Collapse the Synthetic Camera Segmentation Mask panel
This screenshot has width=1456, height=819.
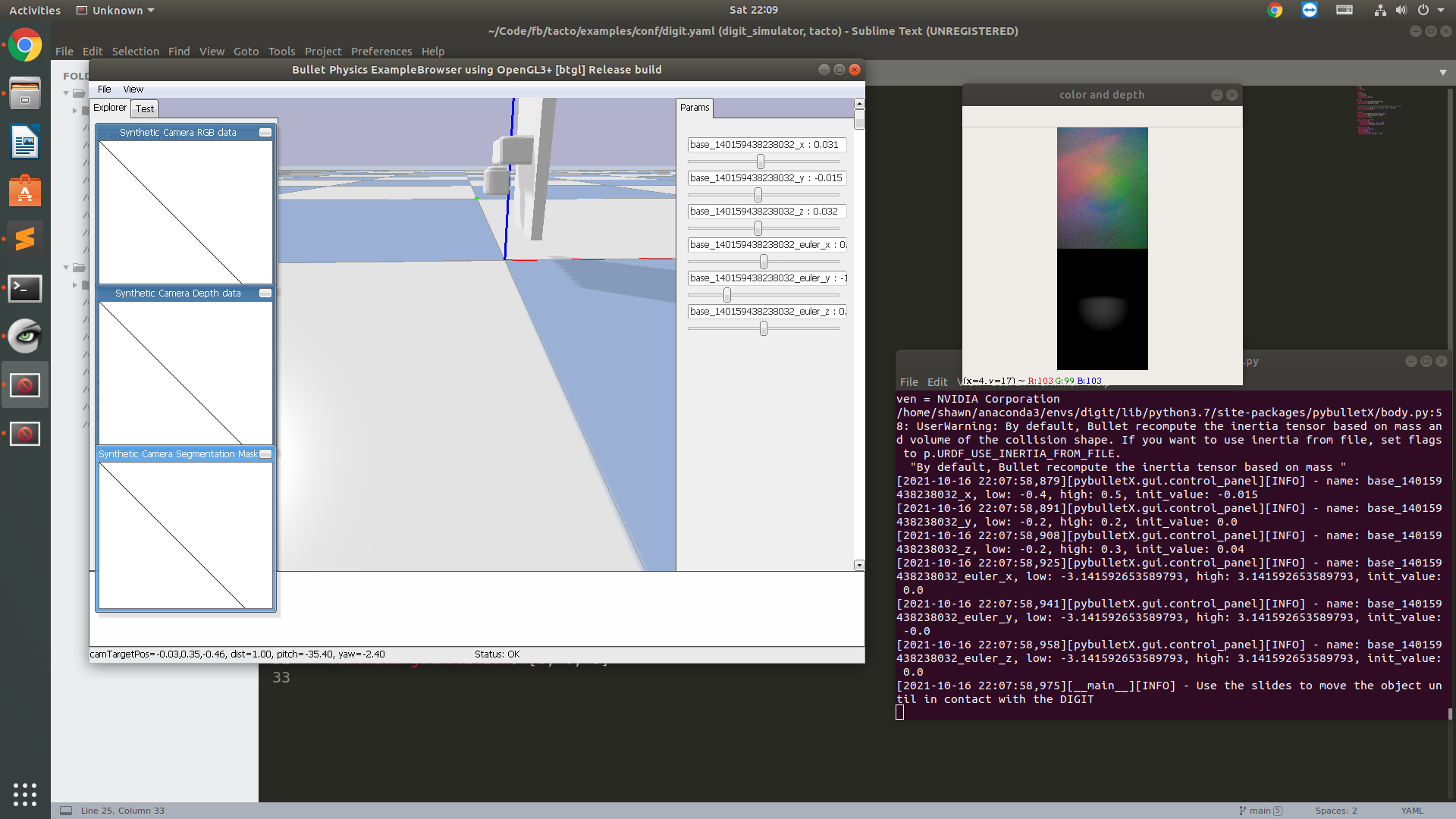point(265,453)
